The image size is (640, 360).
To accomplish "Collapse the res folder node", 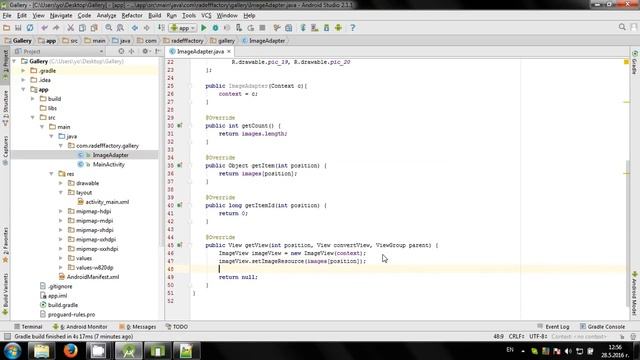I will (x=52, y=174).
